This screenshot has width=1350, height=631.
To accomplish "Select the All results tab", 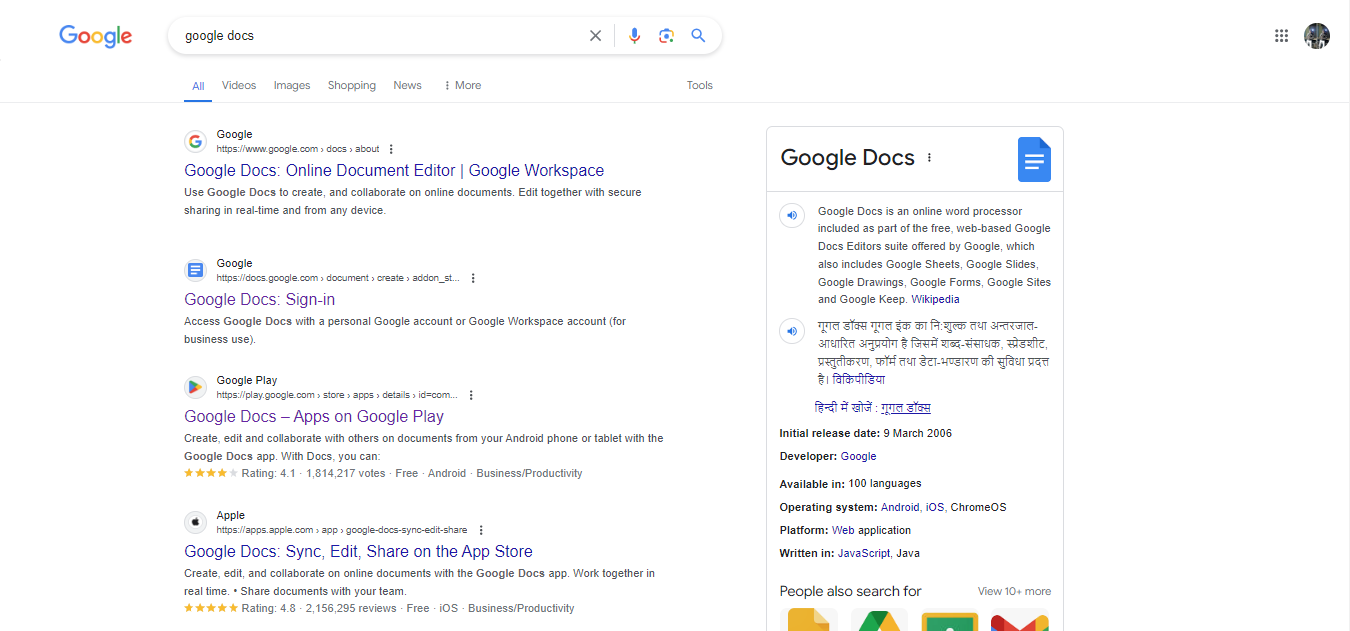I will coord(198,86).
